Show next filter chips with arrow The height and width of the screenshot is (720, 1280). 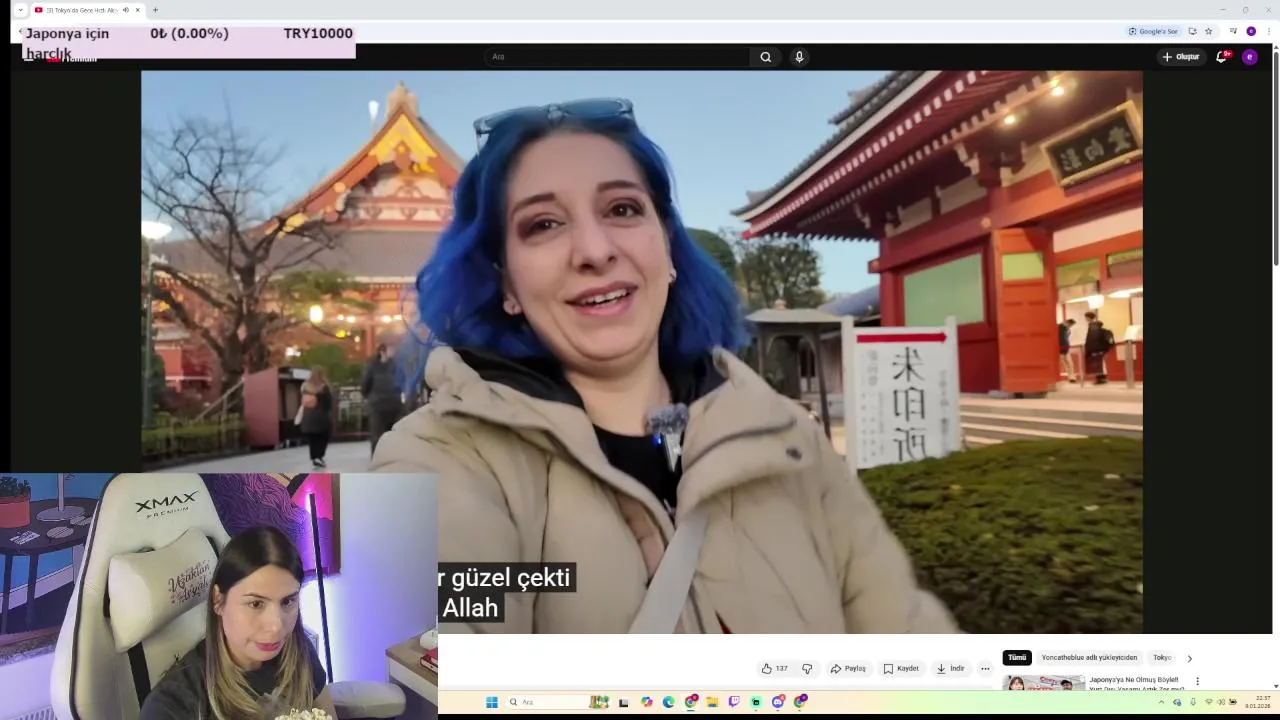pyautogui.click(x=1189, y=658)
